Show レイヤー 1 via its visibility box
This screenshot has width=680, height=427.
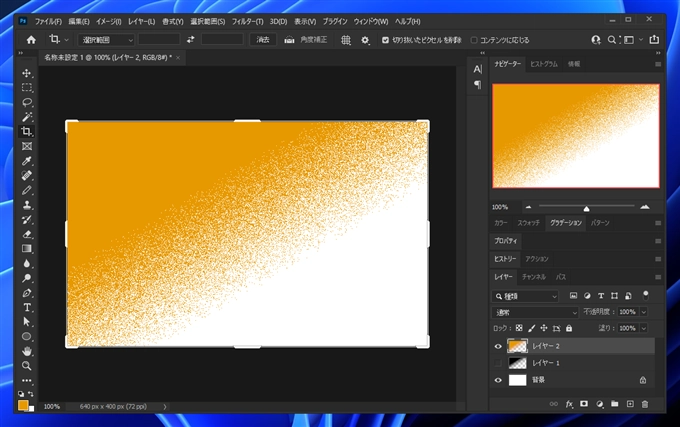point(498,363)
